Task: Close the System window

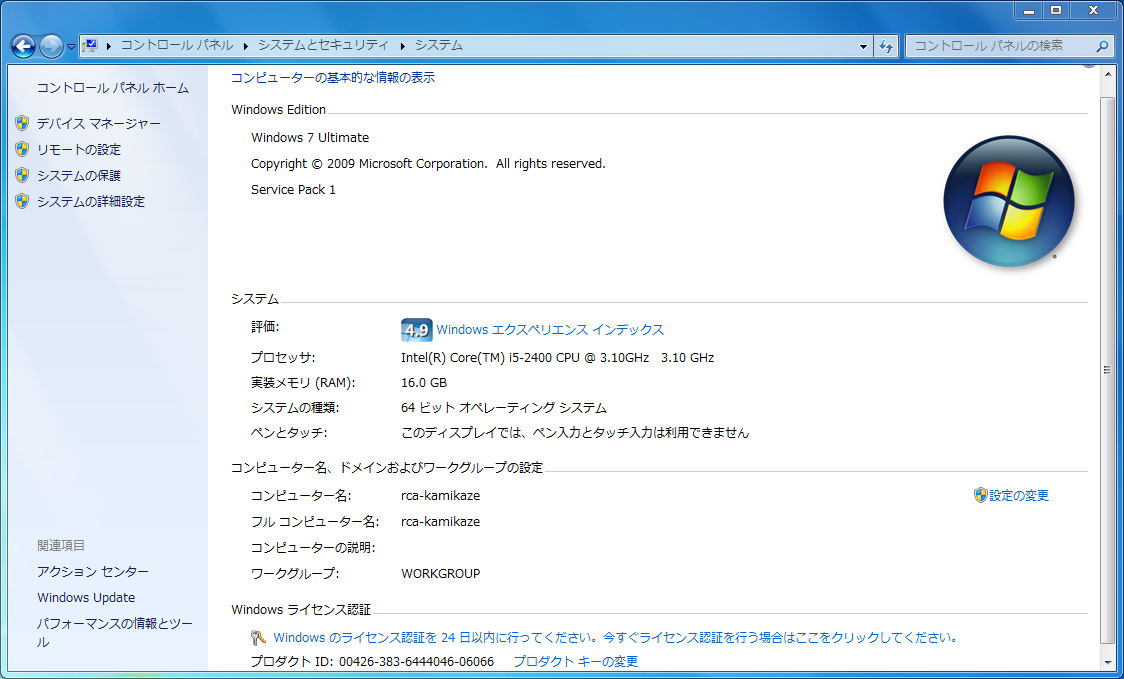Action: tap(1094, 10)
